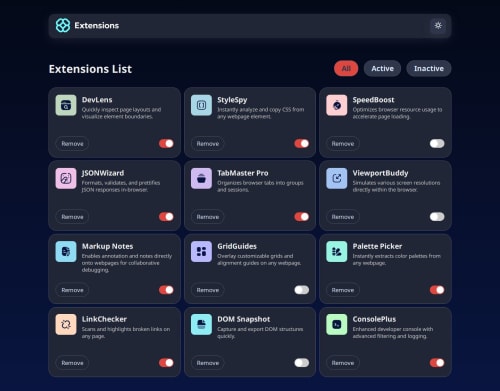Click the TabMaster Pro extension icon

point(201,178)
